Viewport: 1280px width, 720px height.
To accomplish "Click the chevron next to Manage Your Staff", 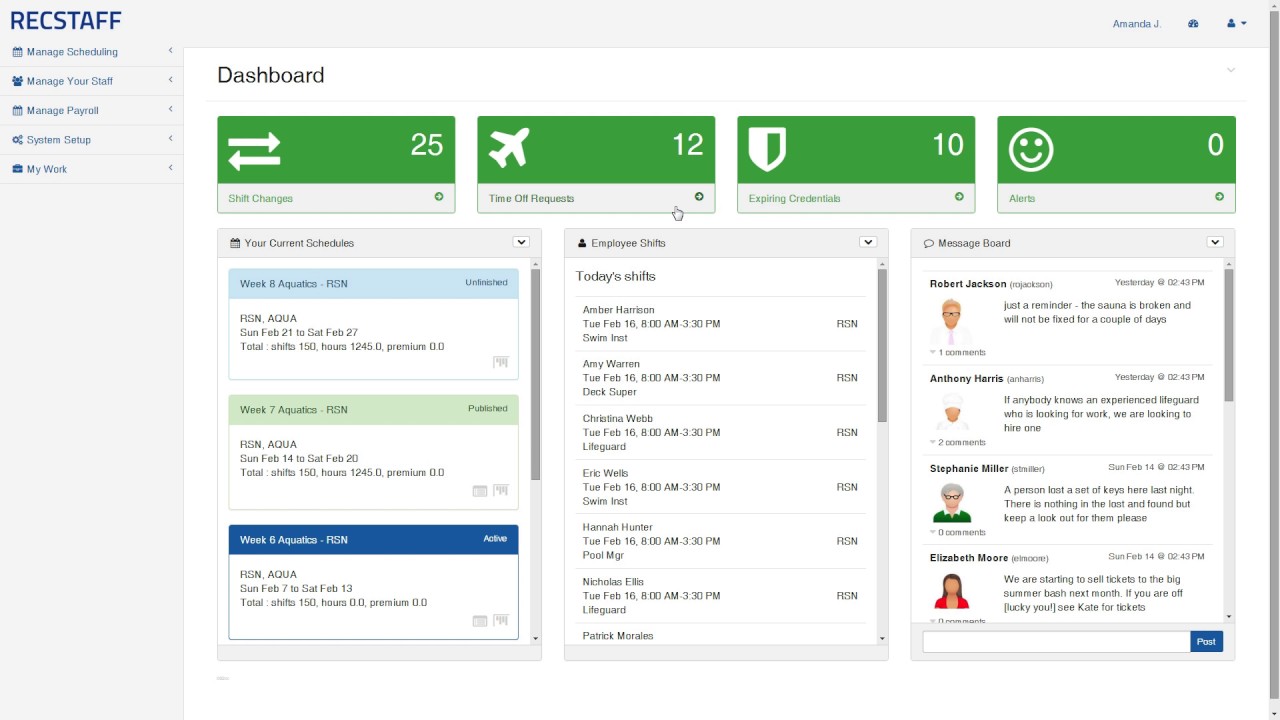I will pos(170,80).
